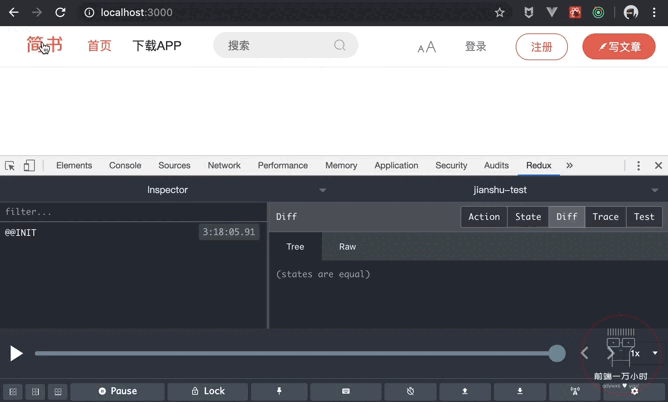Switch to the Performance tab
Screen dimensions: 668x402
click(282, 165)
